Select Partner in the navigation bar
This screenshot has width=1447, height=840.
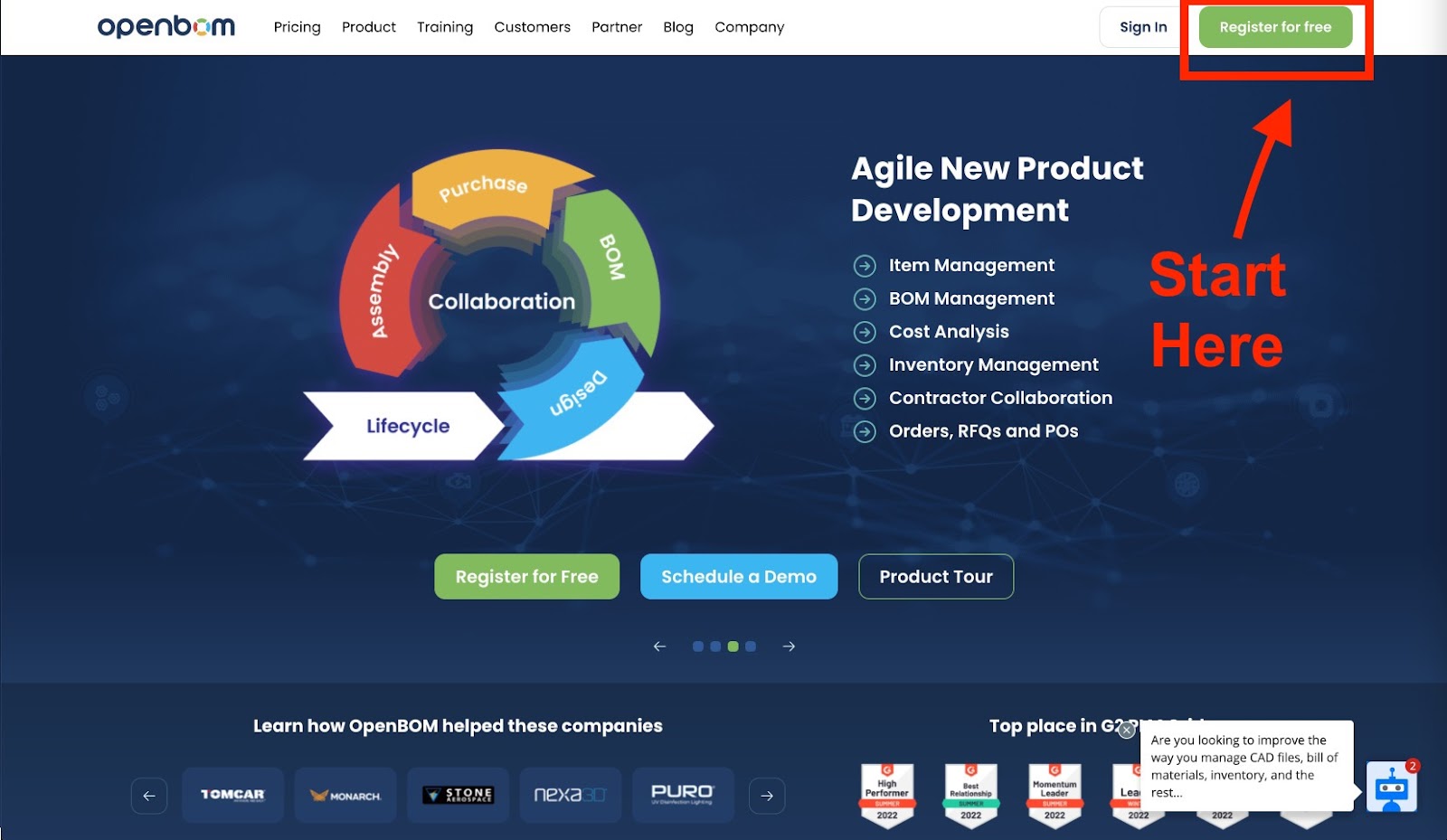[x=617, y=27]
